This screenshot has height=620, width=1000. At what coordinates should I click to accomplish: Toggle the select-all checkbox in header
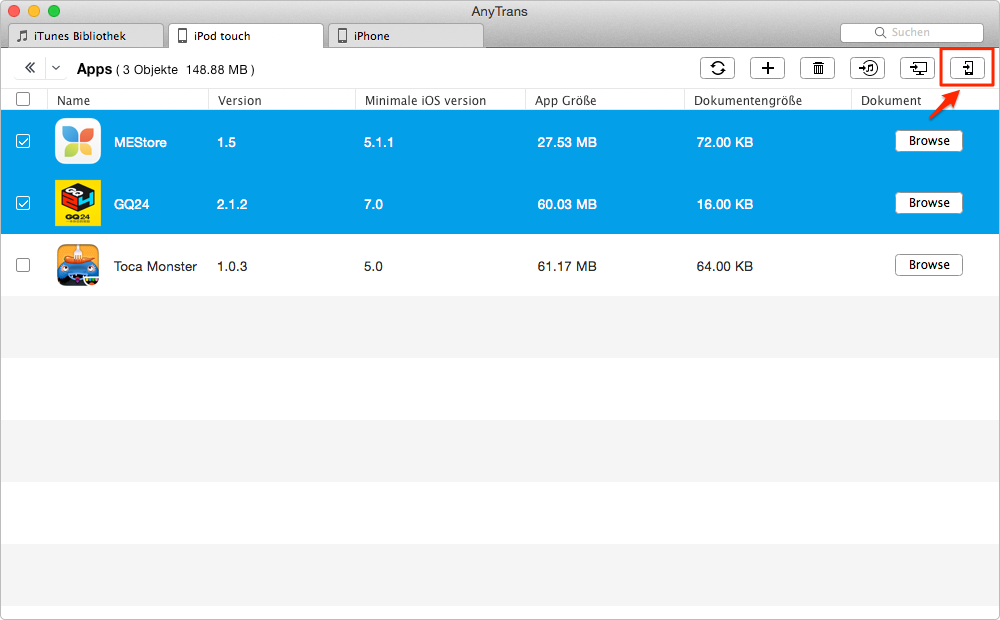pos(23,99)
